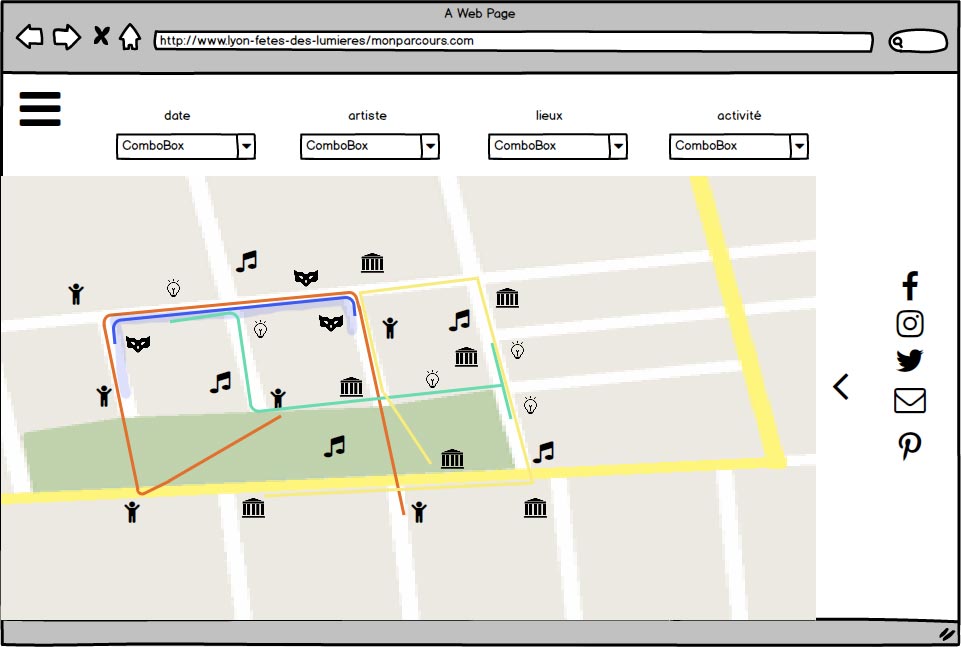This screenshot has width=961, height=647.
Task: Click the browser search box
Action: coord(918,42)
